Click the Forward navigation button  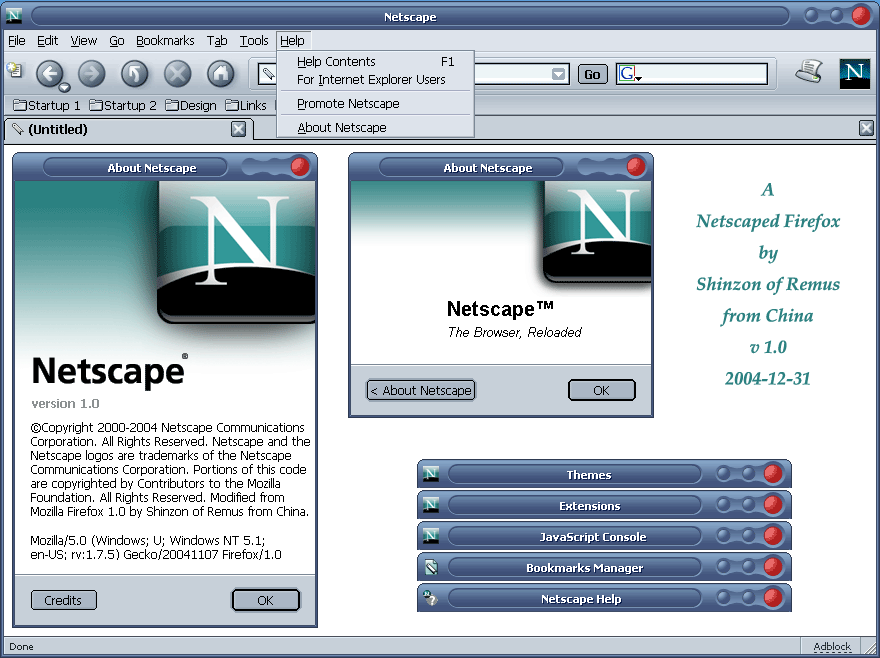[x=92, y=73]
